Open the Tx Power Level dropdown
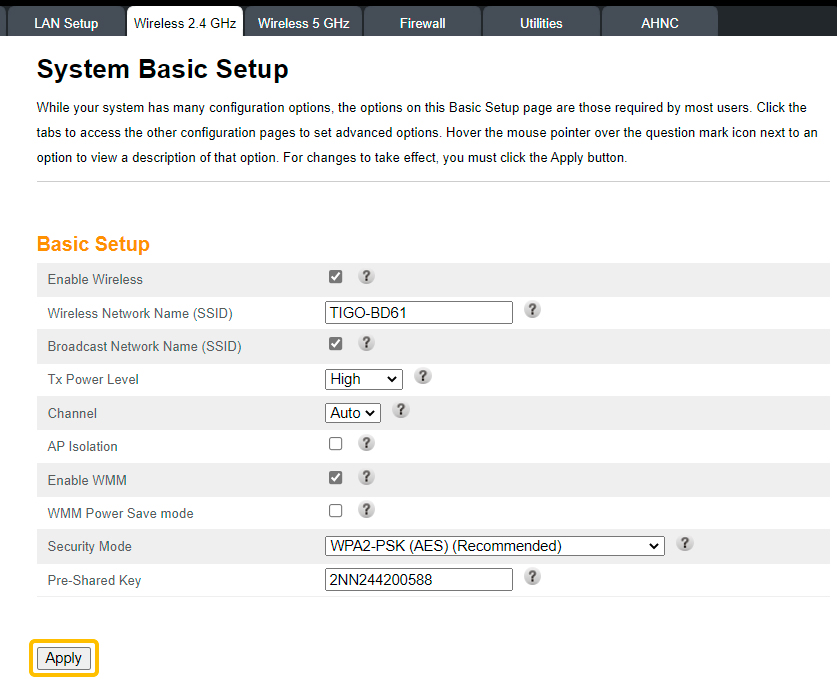The width and height of the screenshot is (837, 679). (364, 380)
